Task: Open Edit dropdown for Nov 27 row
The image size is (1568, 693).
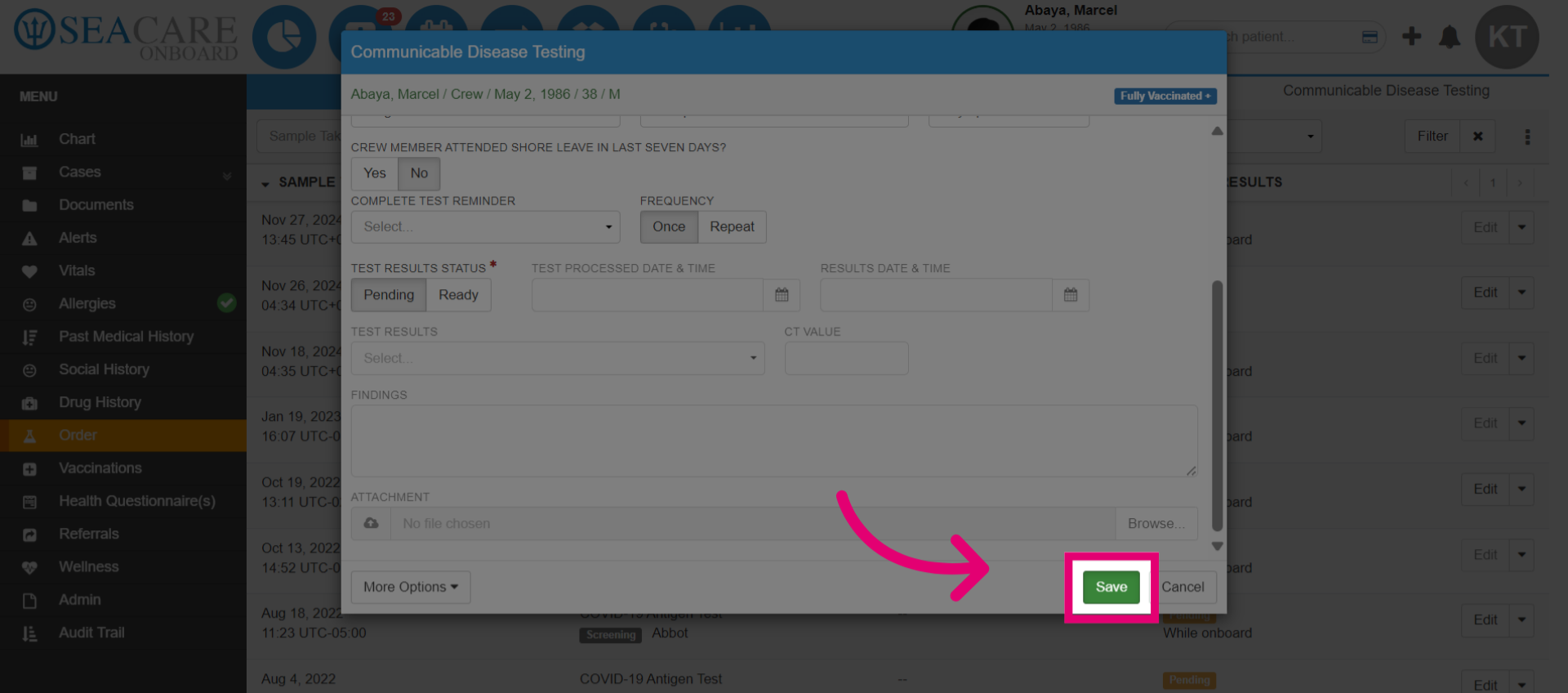Action: (x=1521, y=227)
